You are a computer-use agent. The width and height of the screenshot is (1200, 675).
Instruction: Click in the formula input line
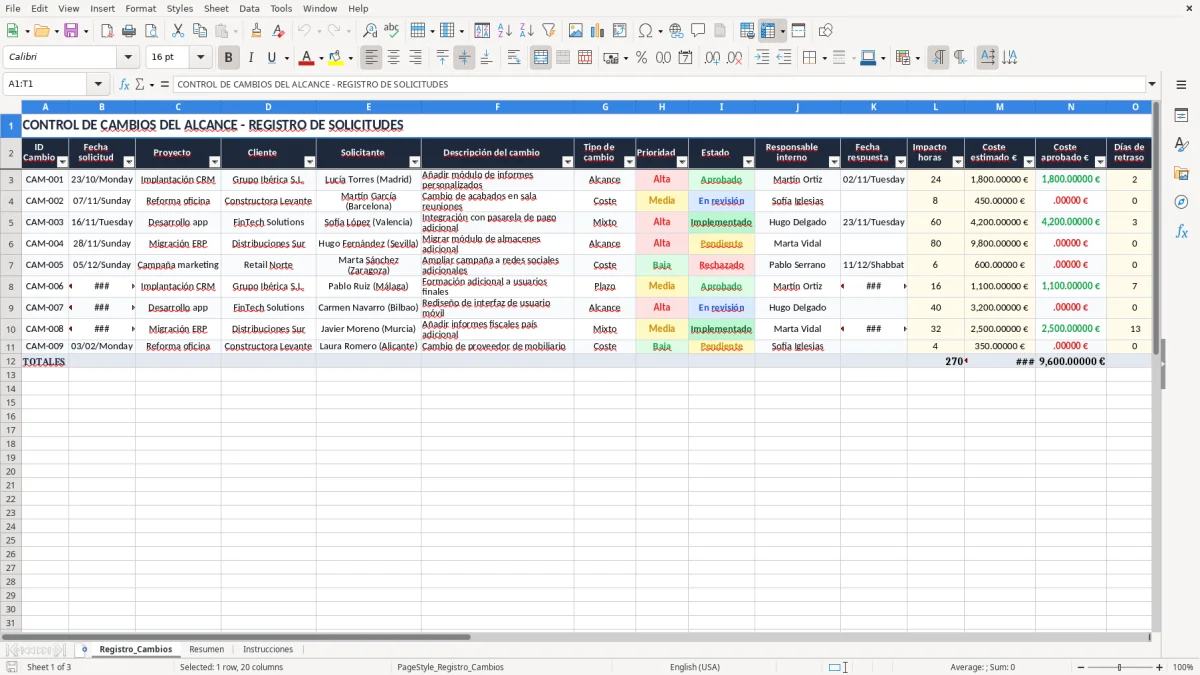point(658,84)
